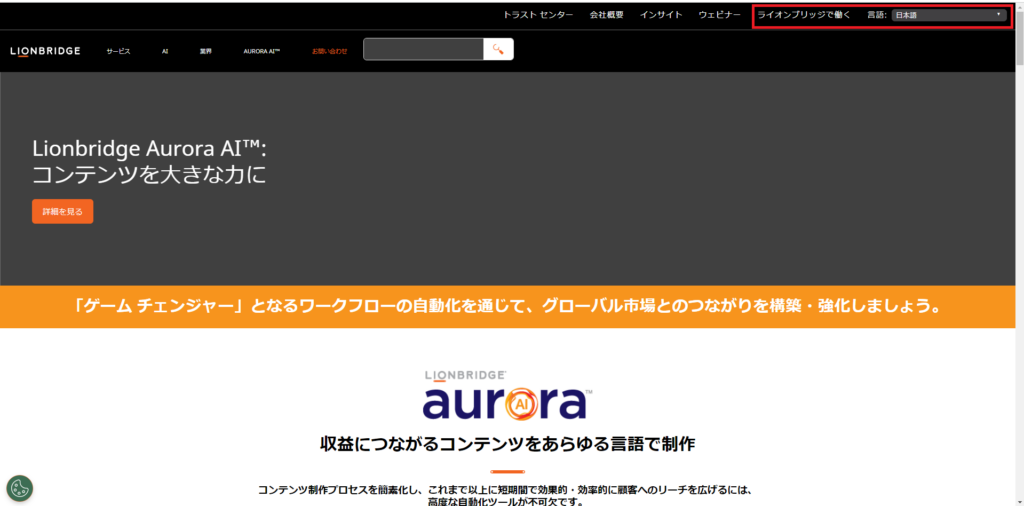Viewport: 1024px width, 506px height.
Task: Open the サービス menu
Action: click(118, 51)
